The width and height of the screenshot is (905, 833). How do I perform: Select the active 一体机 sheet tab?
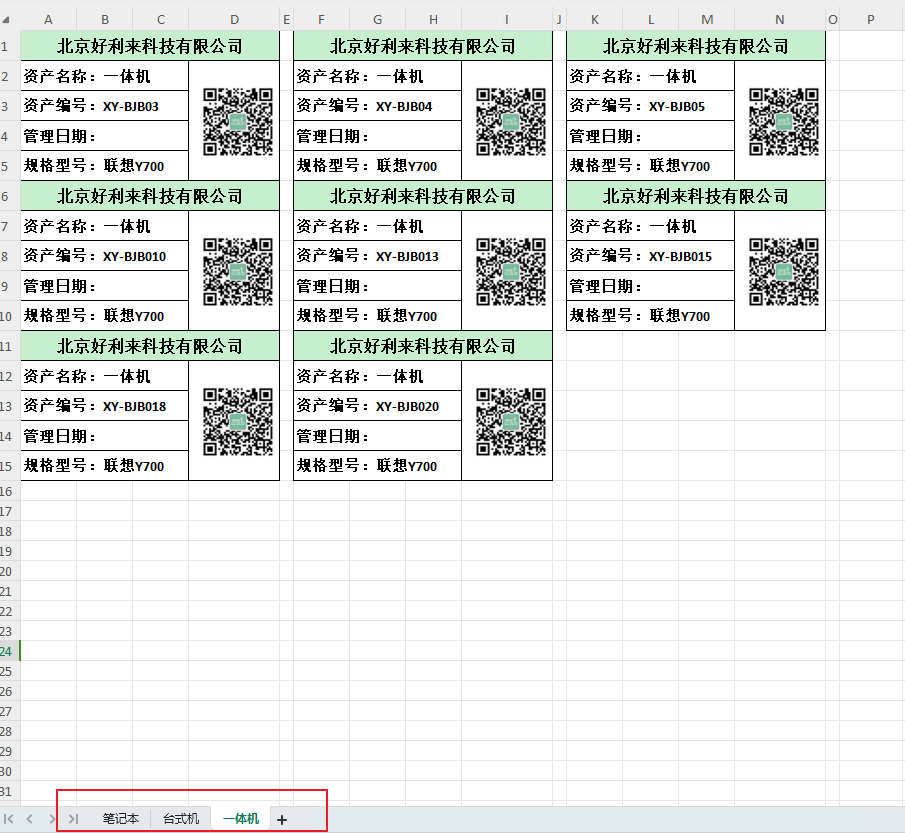[241, 819]
